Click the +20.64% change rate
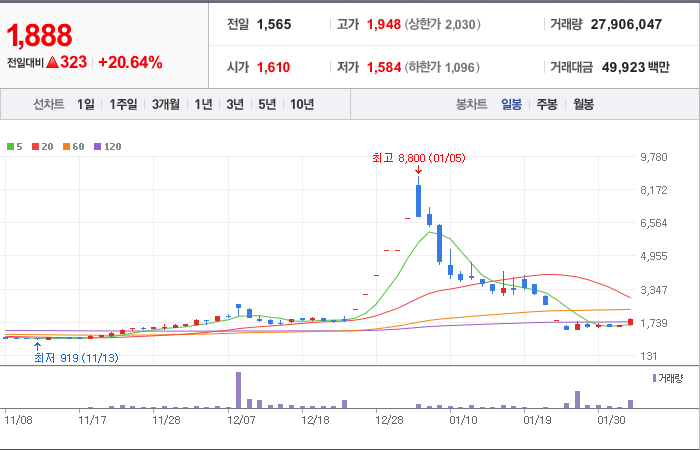The height and width of the screenshot is (450, 700). (x=130, y=62)
